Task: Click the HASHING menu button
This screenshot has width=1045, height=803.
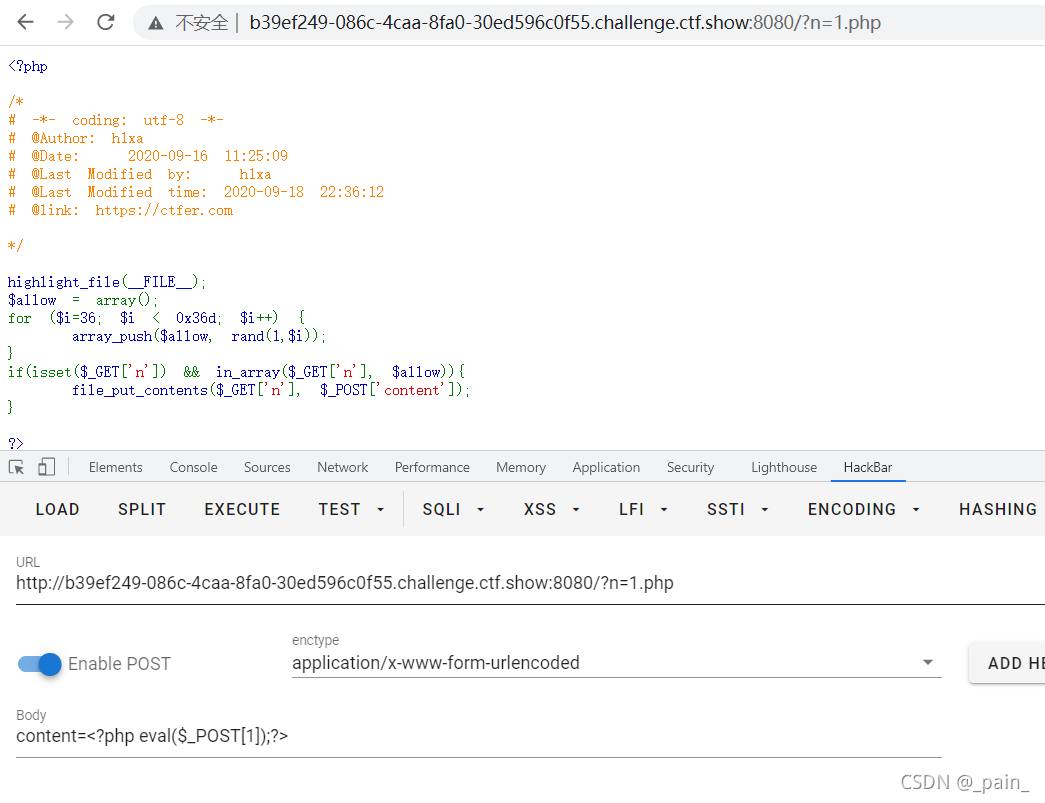Action: click(x=998, y=509)
